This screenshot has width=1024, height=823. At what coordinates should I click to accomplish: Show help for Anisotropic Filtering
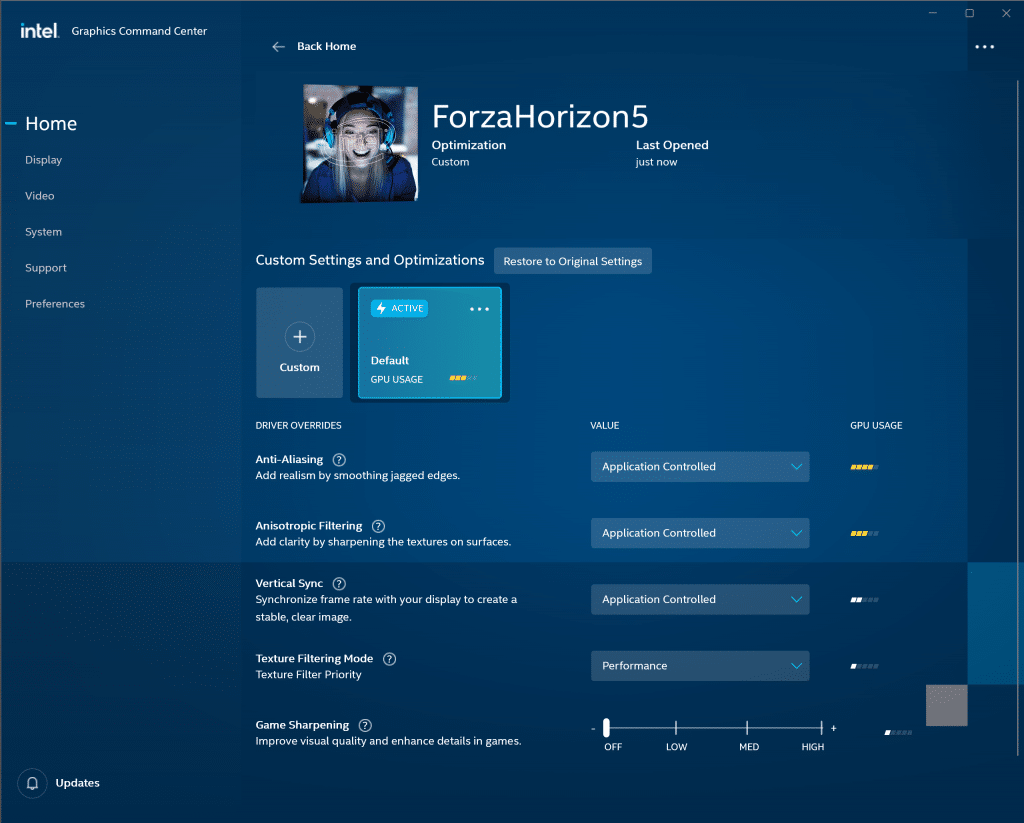coord(378,526)
